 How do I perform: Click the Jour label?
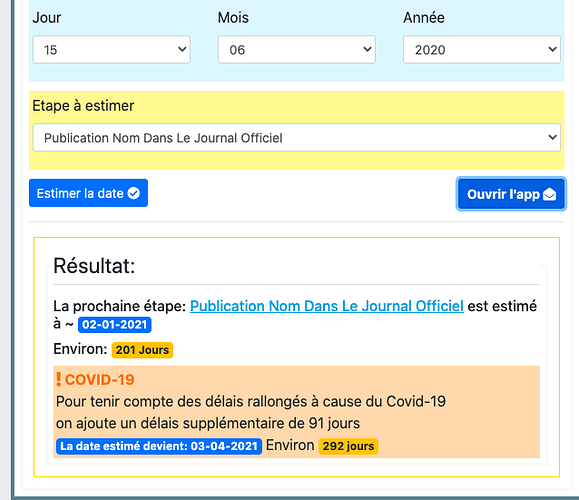47,18
